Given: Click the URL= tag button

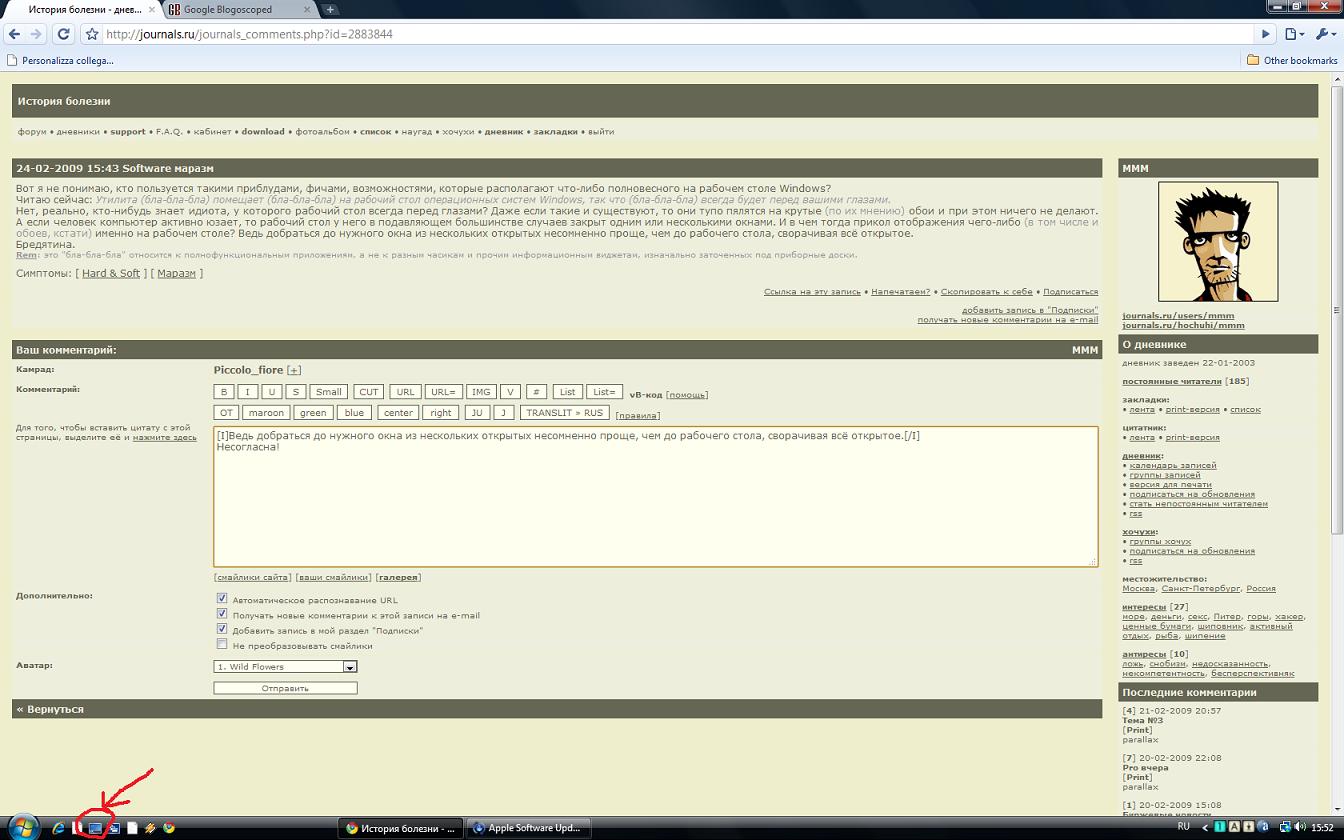Looking at the screenshot, I should coord(443,392).
